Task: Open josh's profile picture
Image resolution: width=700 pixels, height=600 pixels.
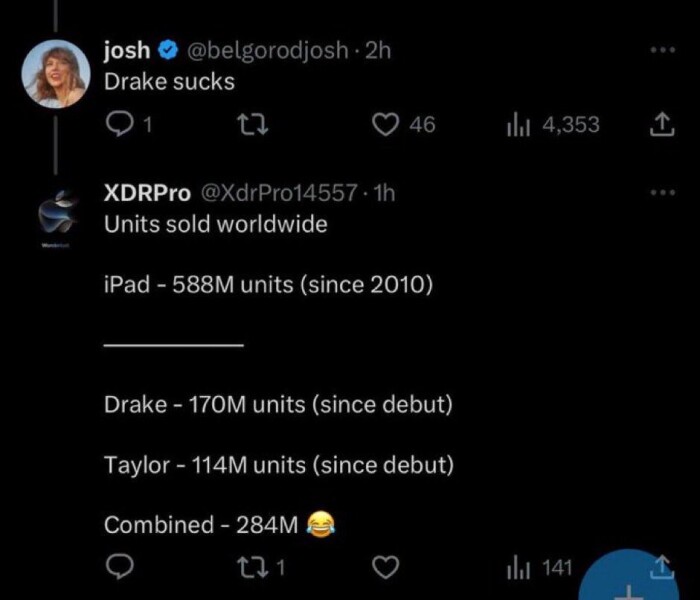Action: click(x=56, y=75)
